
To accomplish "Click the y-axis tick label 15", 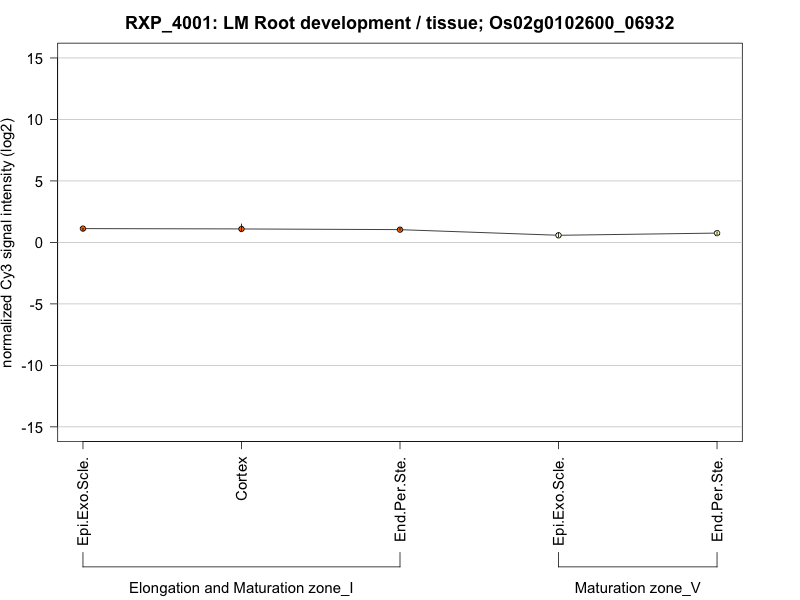I will [35, 58].
